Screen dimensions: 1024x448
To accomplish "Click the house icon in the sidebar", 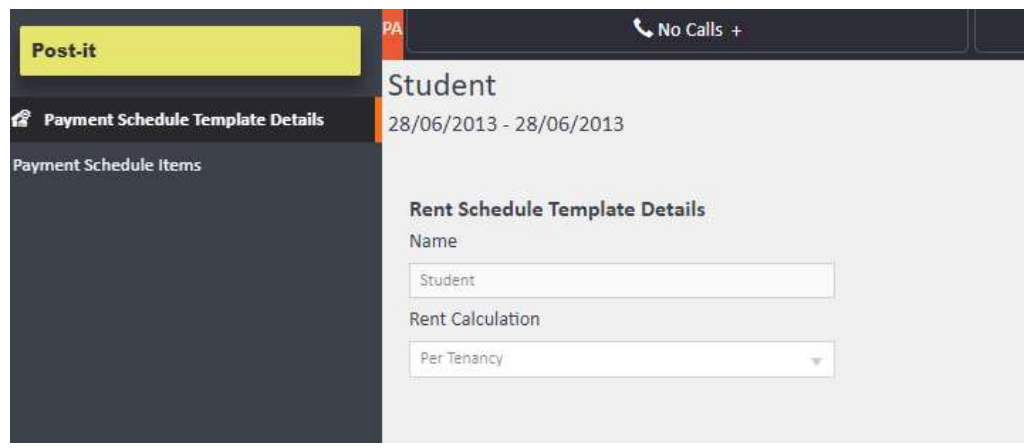I will pyautogui.click(x=17, y=120).
